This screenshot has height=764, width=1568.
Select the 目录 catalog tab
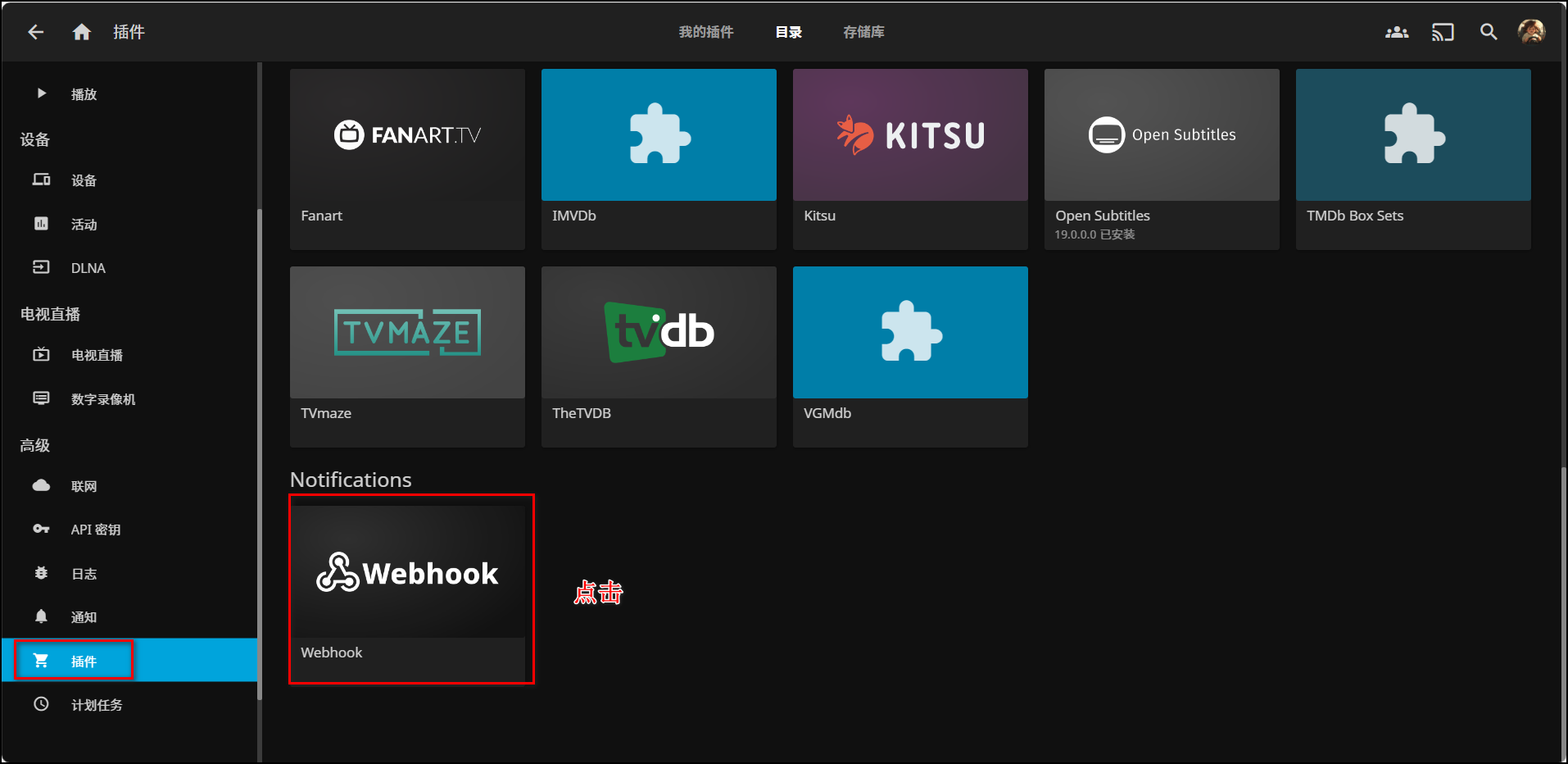(788, 32)
